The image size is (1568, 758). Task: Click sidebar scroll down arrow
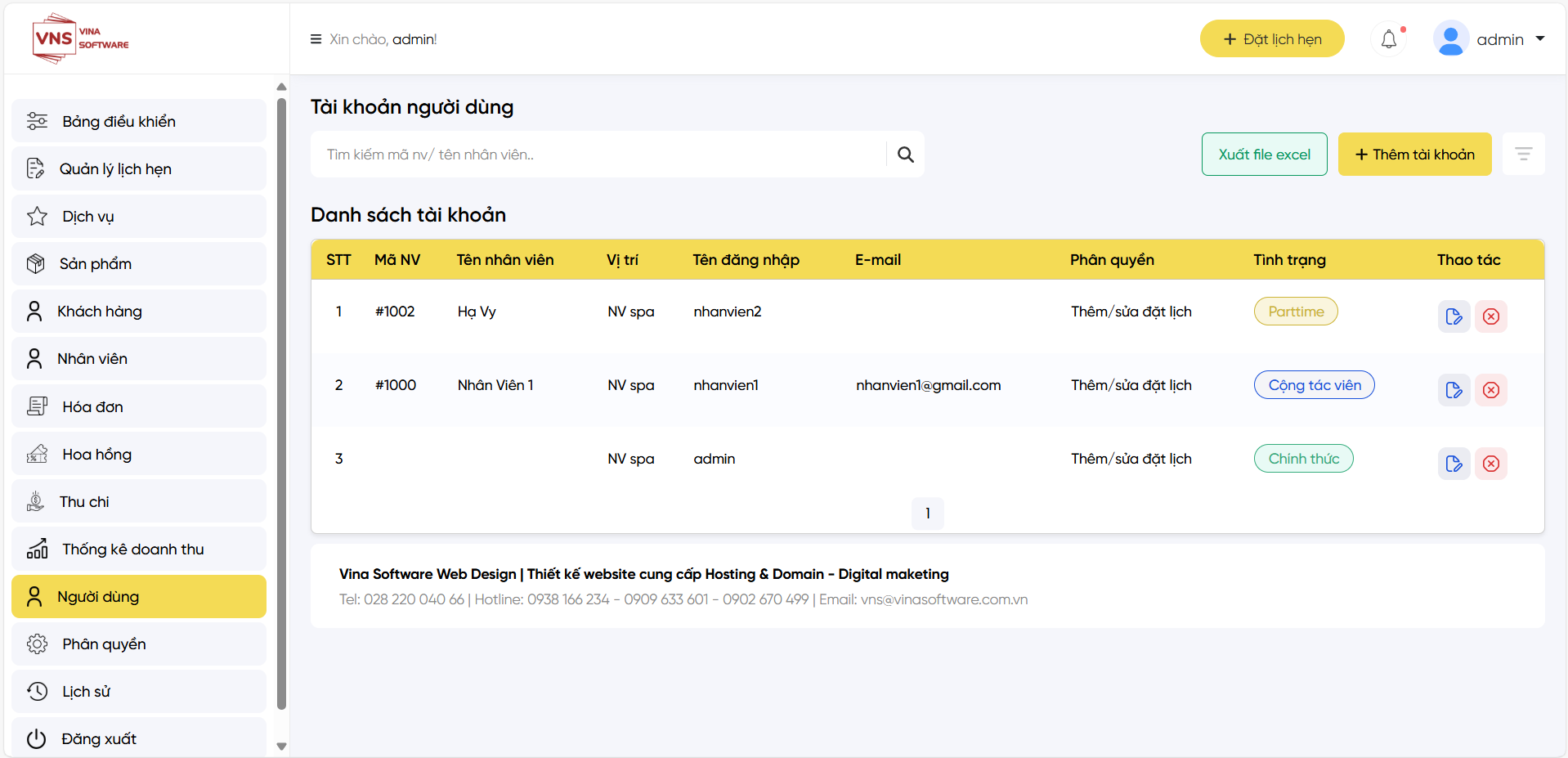click(281, 746)
